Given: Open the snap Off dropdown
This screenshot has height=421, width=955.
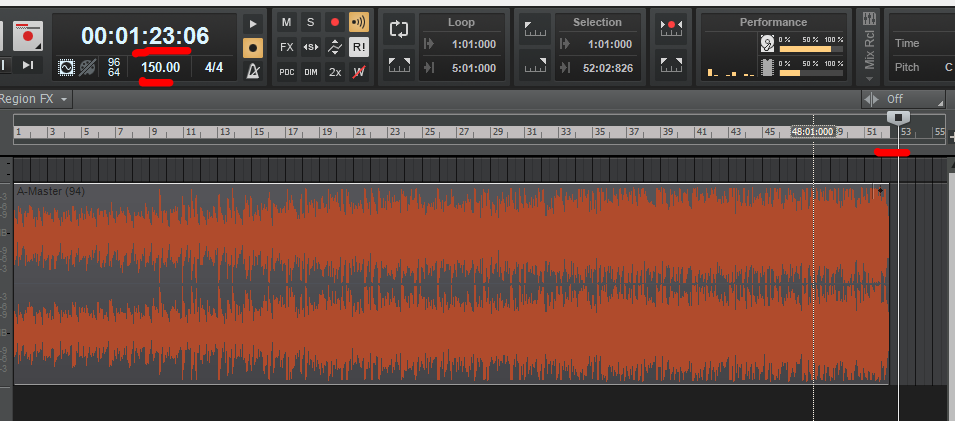Looking at the screenshot, I should (x=903, y=99).
